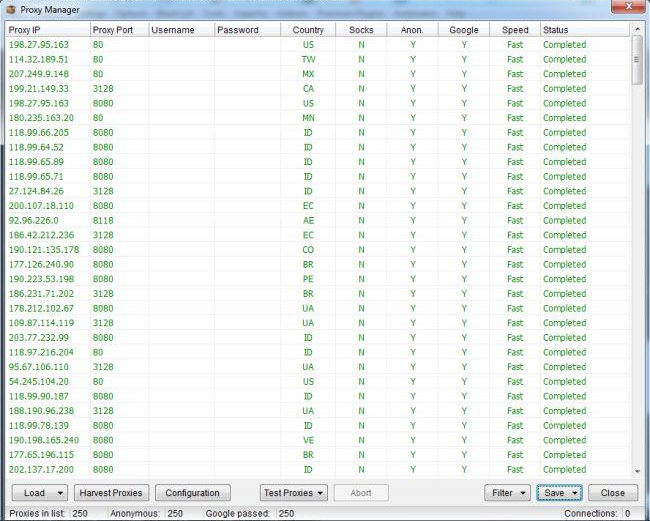Open the Filter dropdown

pos(507,493)
